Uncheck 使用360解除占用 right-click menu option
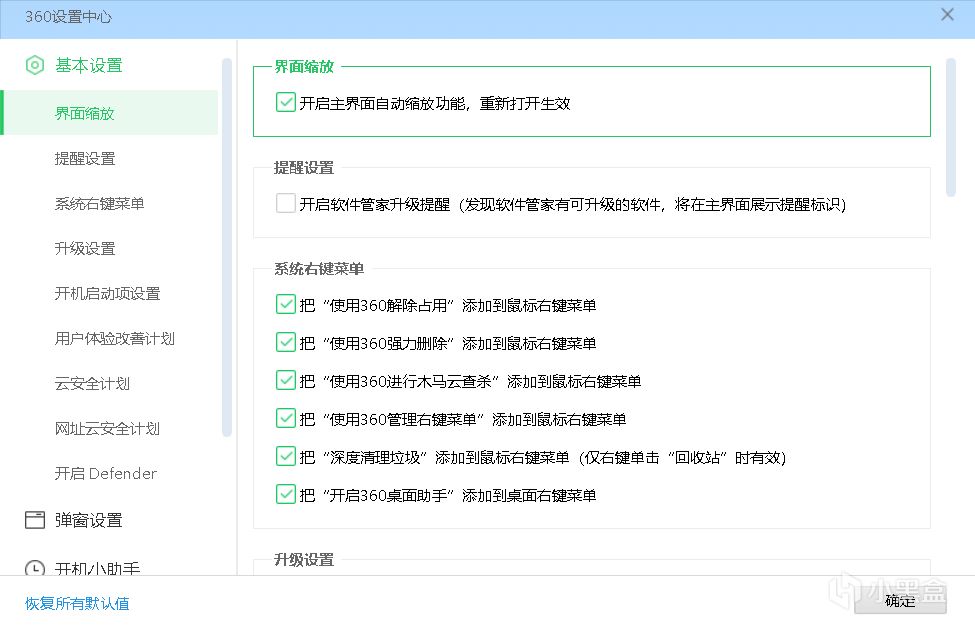Screen dimensions: 975x625 (x=285, y=304)
